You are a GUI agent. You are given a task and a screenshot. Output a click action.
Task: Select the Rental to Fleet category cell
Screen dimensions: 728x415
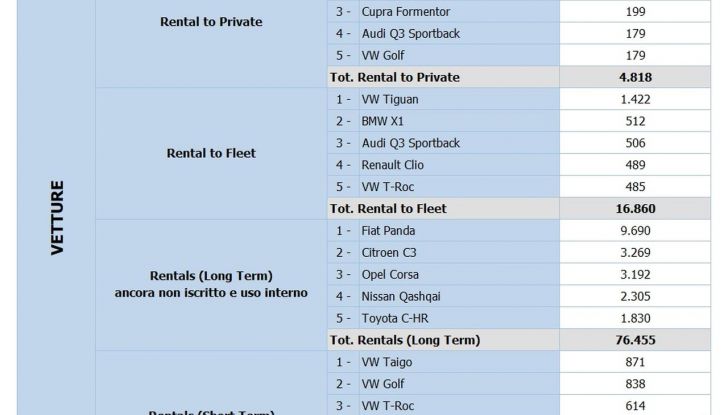pos(211,153)
